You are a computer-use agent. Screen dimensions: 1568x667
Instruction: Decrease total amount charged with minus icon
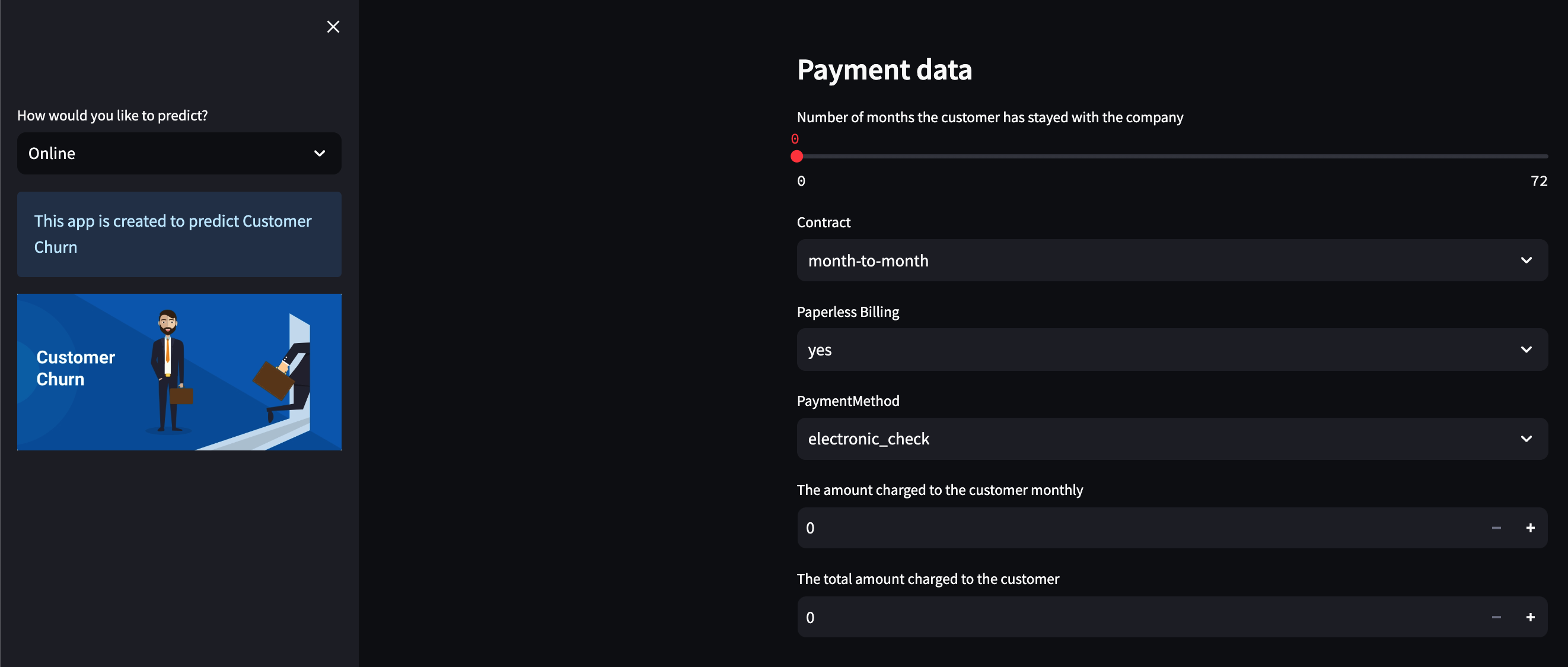point(1496,617)
